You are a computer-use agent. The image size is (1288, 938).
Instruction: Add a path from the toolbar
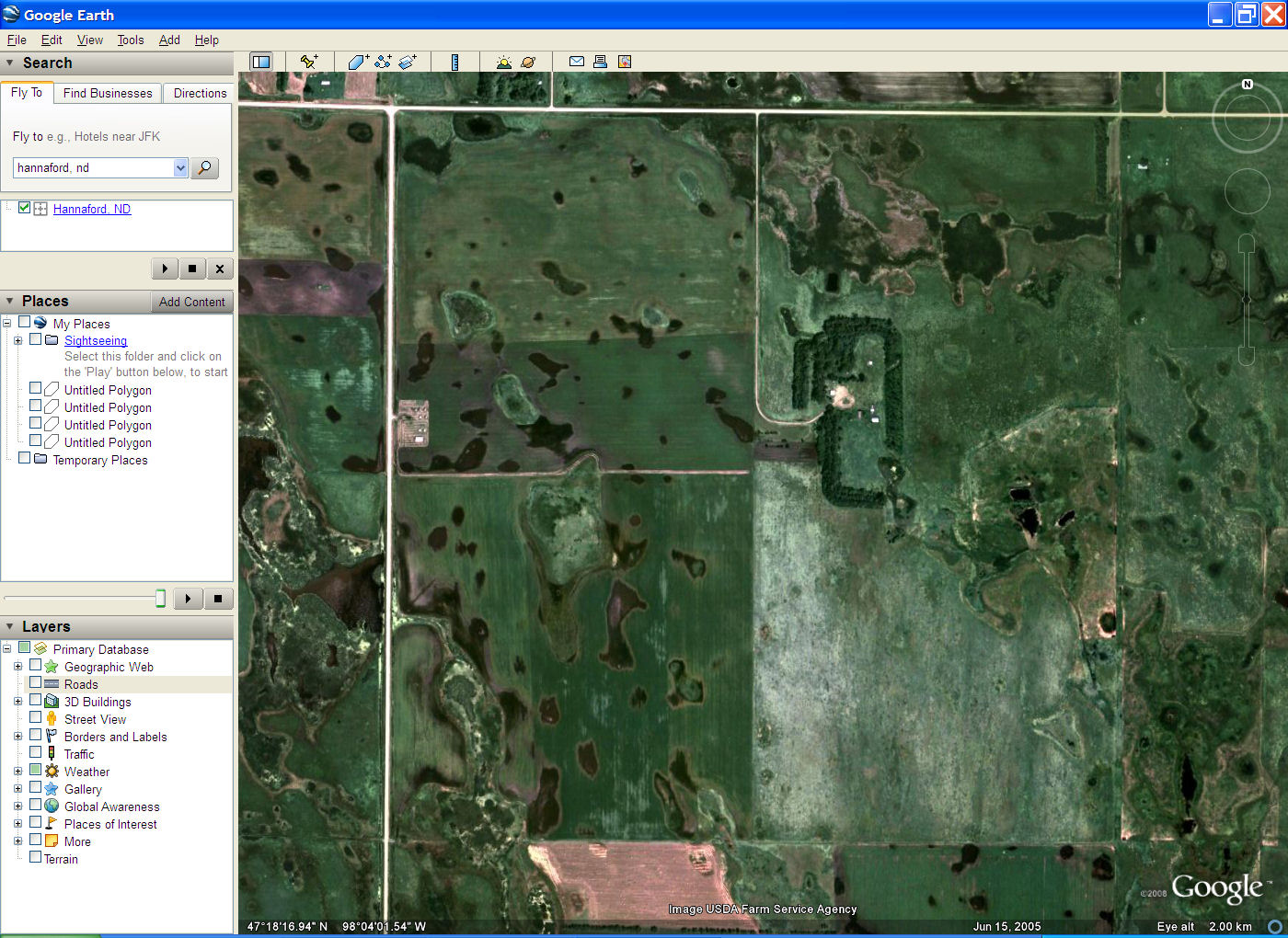coord(383,62)
